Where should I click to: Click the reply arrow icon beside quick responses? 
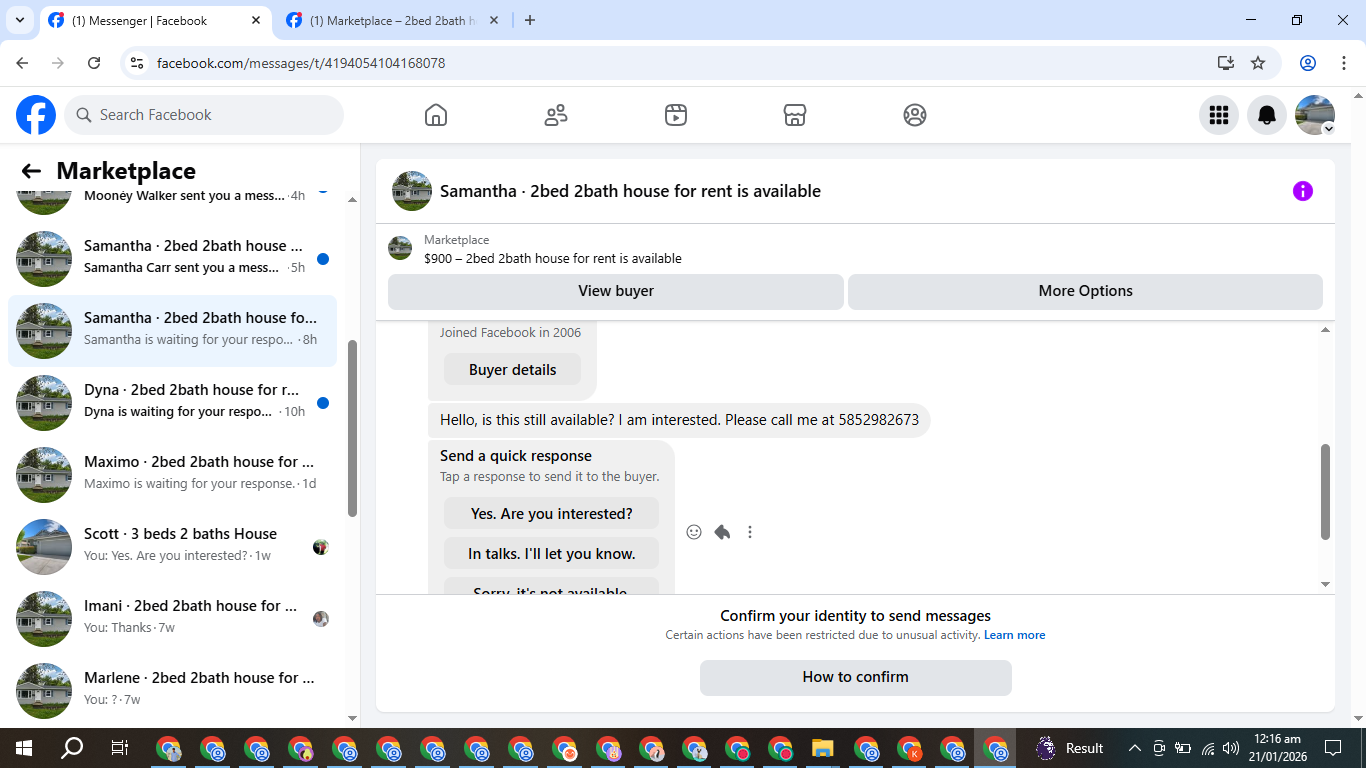722,532
